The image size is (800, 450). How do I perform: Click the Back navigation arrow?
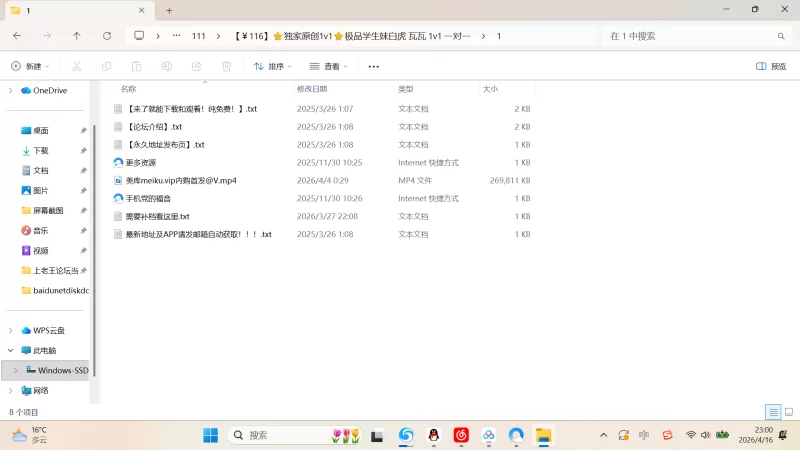pos(17,36)
